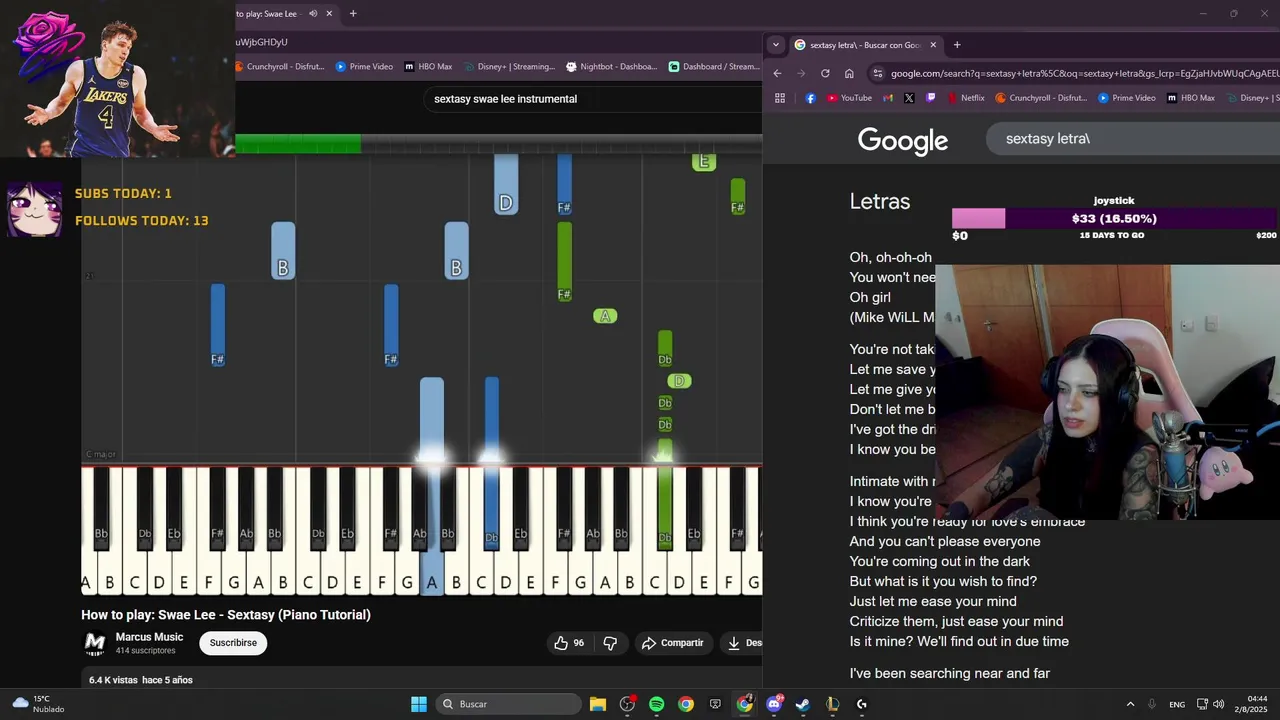1280x720 pixels.
Task: Show hidden system tray icons
Action: point(1130,704)
